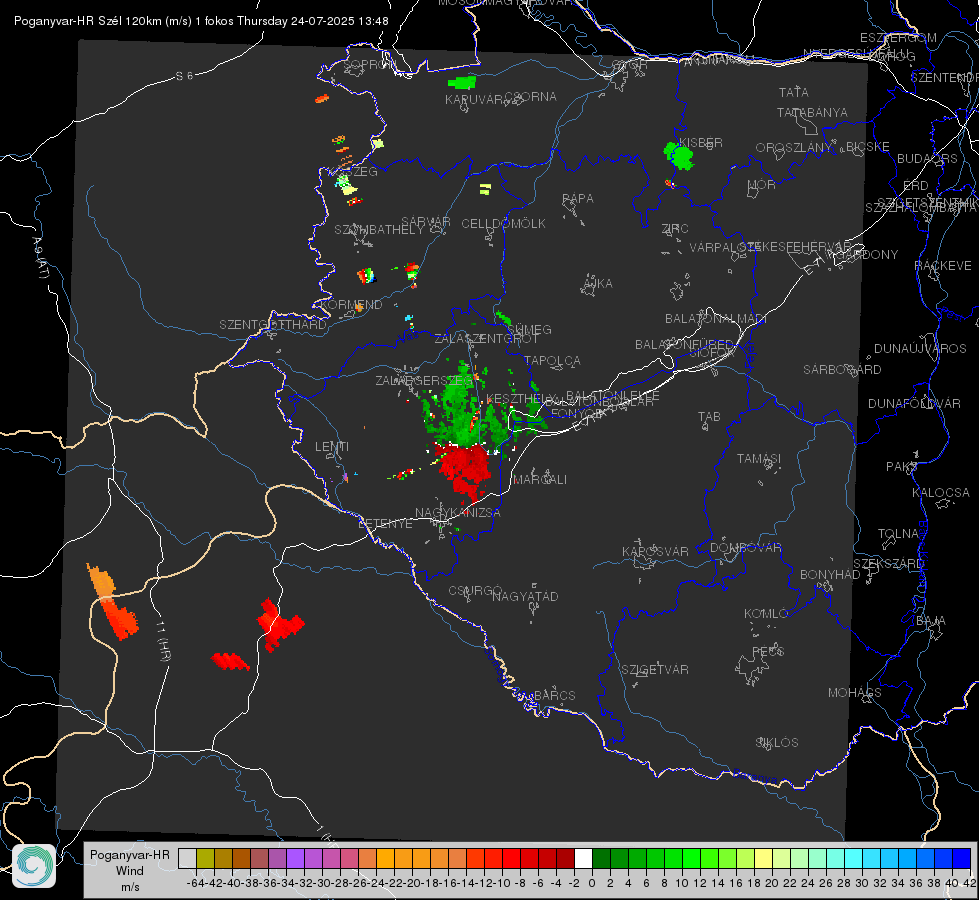Click the SIKLÓS city label

(777, 743)
